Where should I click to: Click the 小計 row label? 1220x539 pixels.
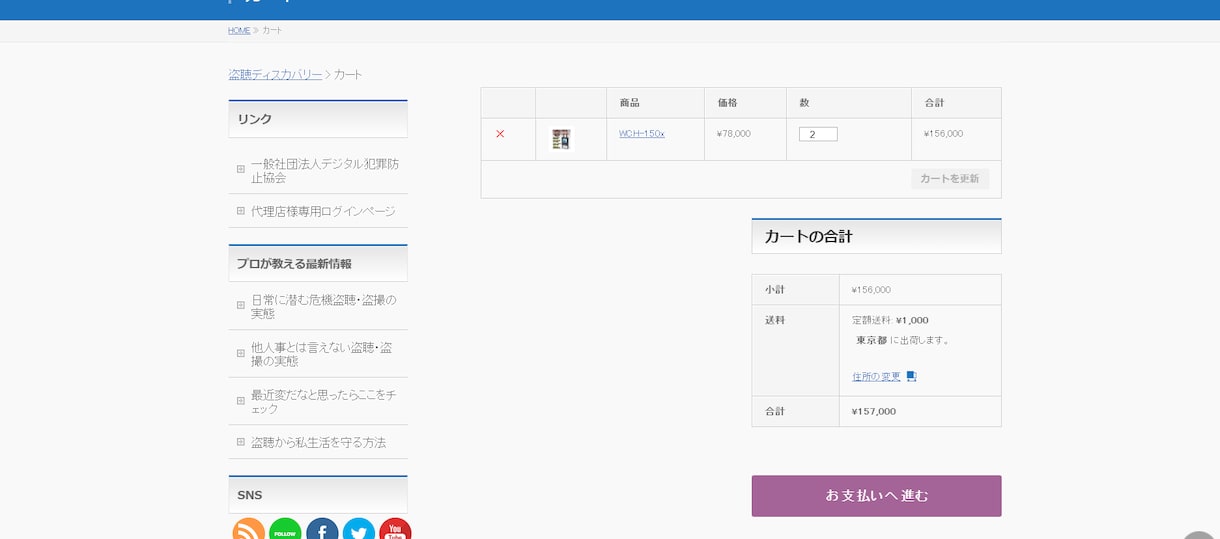[x=775, y=289]
